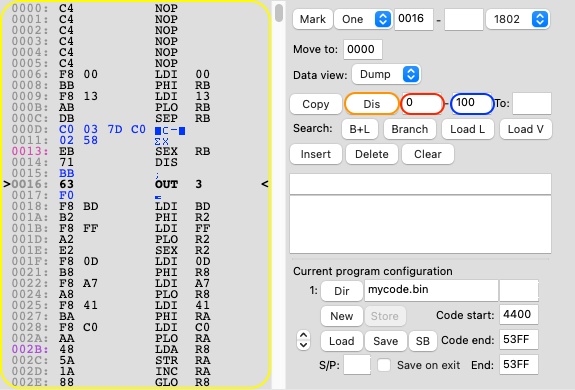Viewport: 575px width, 390px height.
Task: Open the 1802 processor dropdown
Action: click(x=517, y=19)
